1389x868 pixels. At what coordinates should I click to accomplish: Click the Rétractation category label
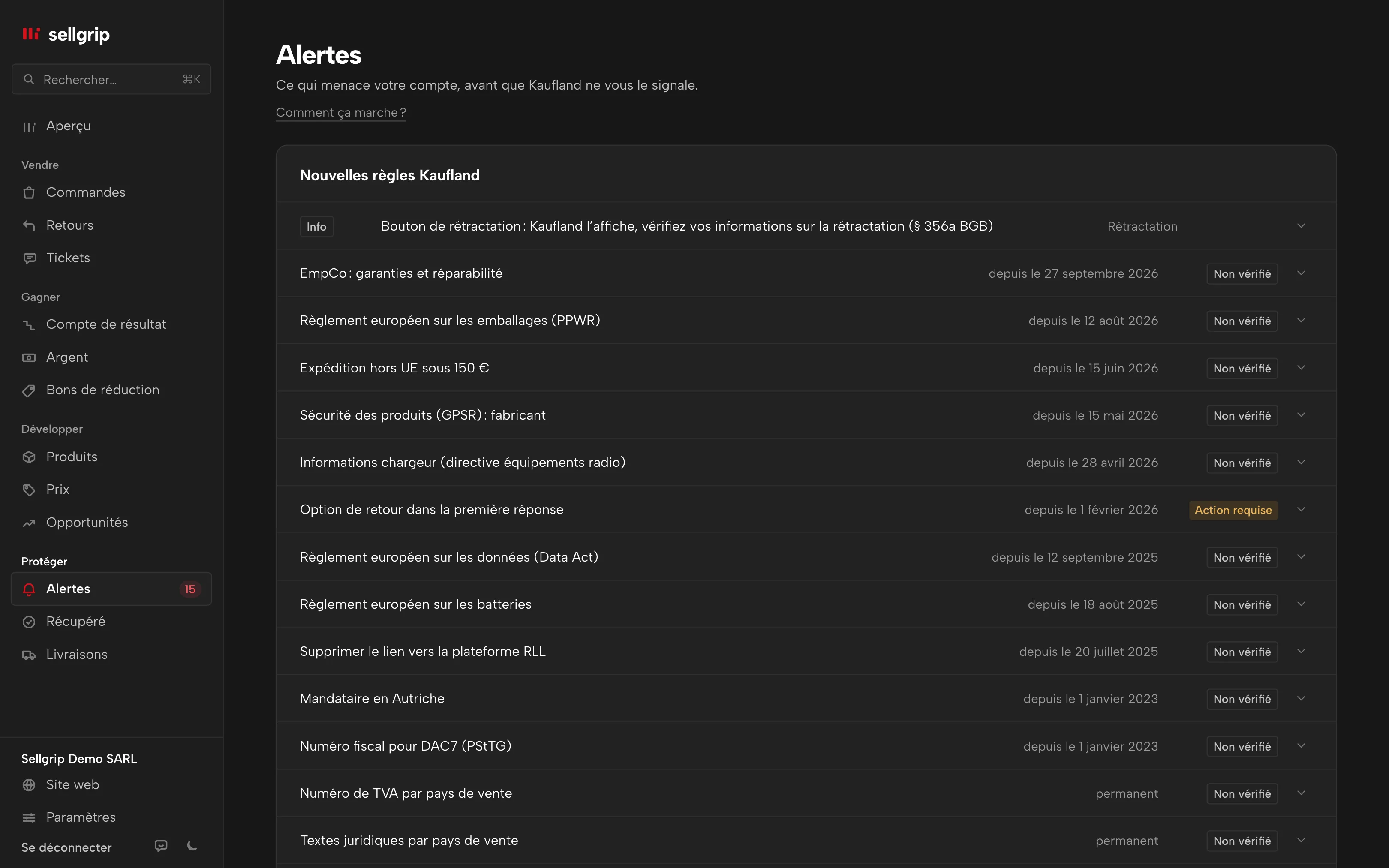(1142, 227)
